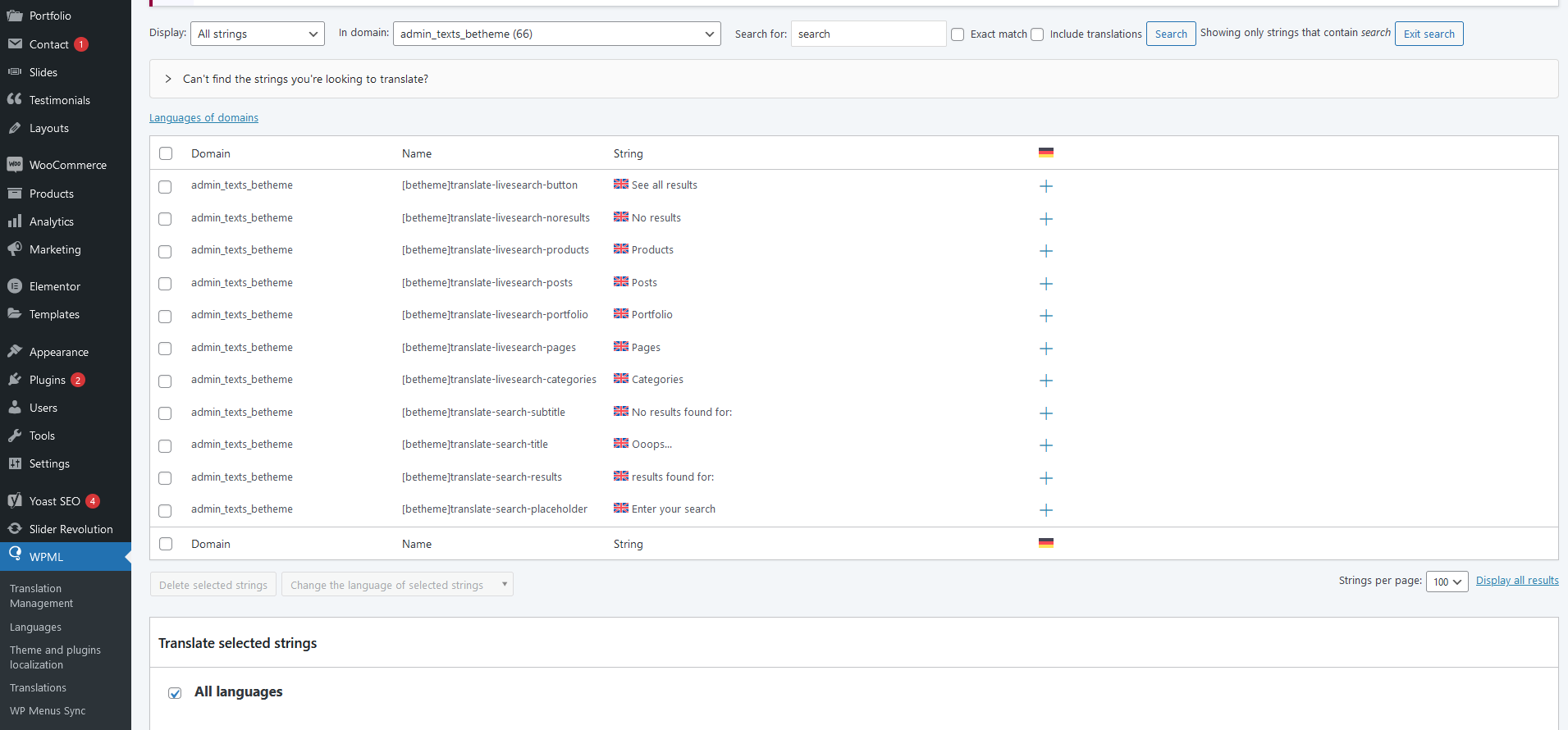This screenshot has height=730, width=1568.
Task: Click Analytics bar chart icon
Action: coord(15,221)
